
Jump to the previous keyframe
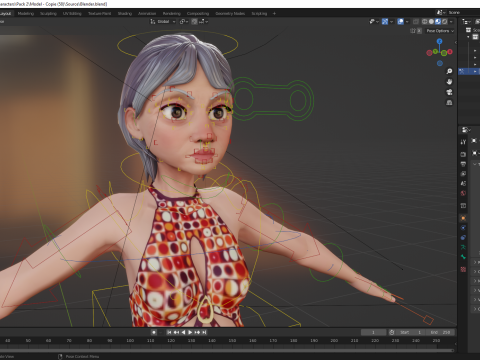[176, 332]
